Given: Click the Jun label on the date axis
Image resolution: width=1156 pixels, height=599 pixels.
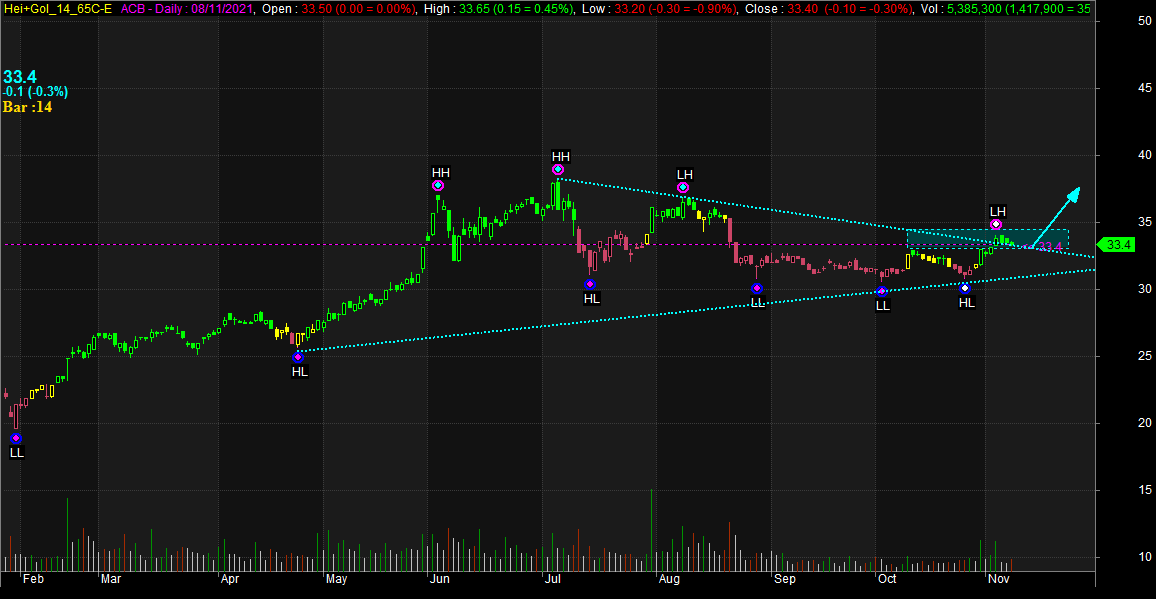Looking at the screenshot, I should 438,579.
